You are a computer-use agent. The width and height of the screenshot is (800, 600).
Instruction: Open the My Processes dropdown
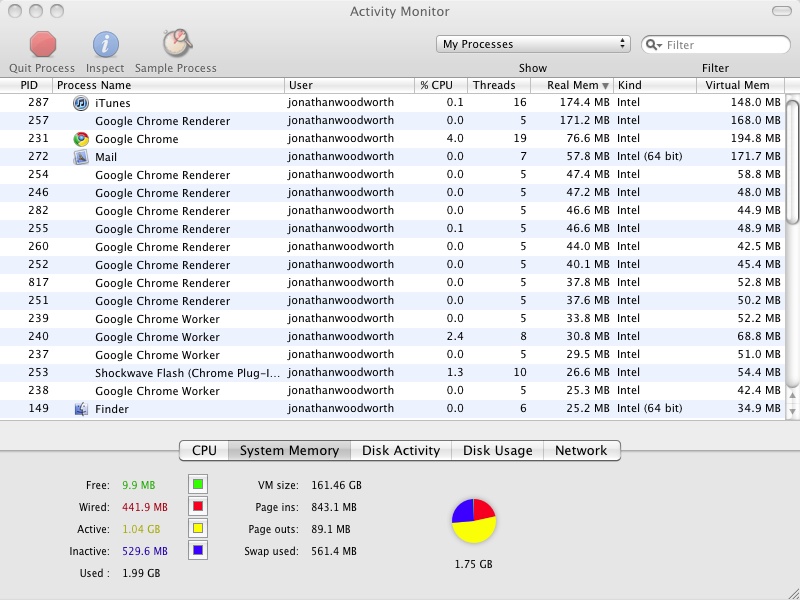point(533,44)
